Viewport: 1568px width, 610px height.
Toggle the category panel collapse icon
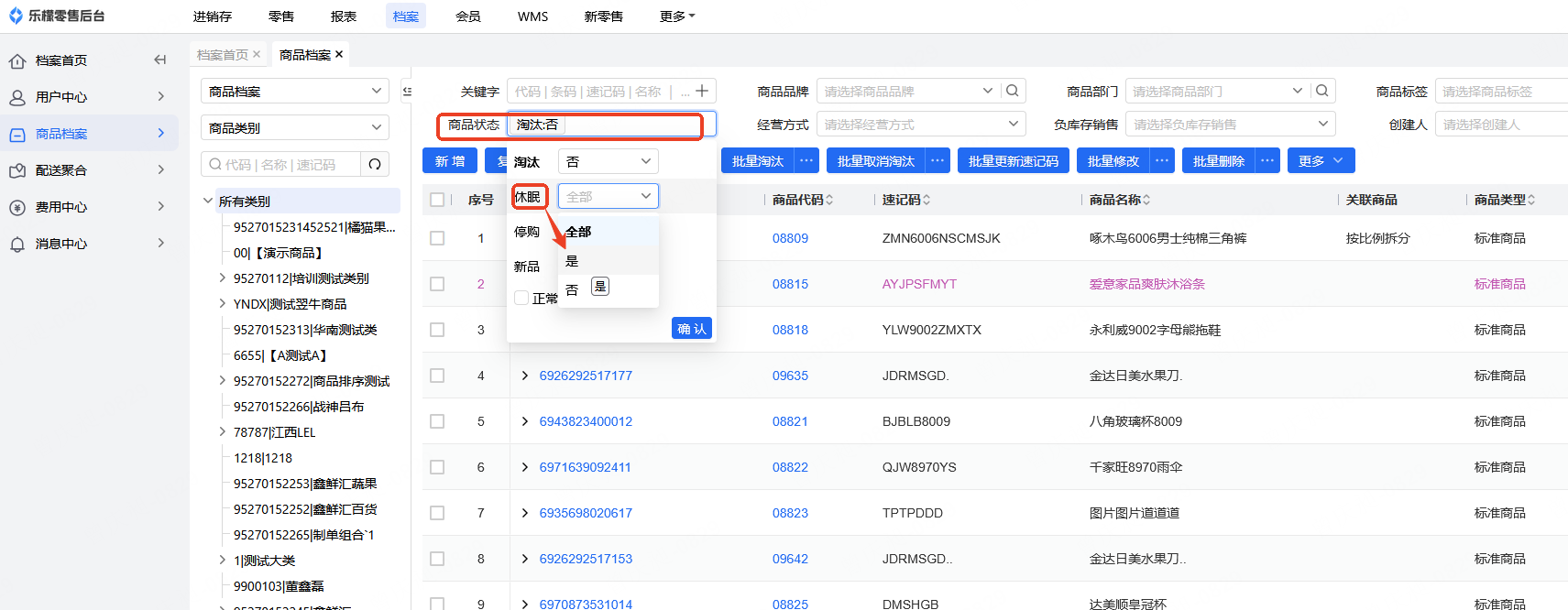407,91
